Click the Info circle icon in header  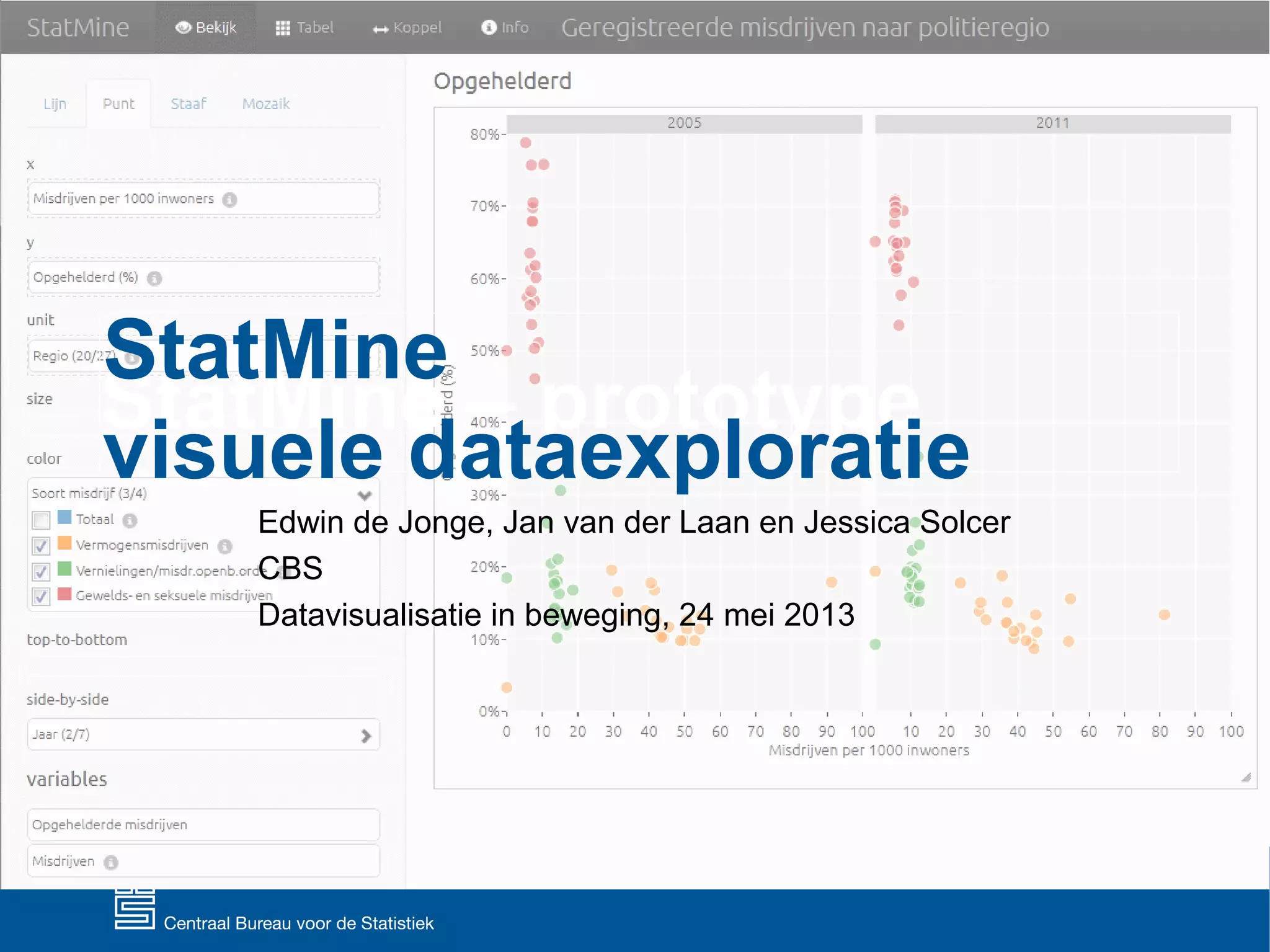pyautogui.click(x=489, y=27)
